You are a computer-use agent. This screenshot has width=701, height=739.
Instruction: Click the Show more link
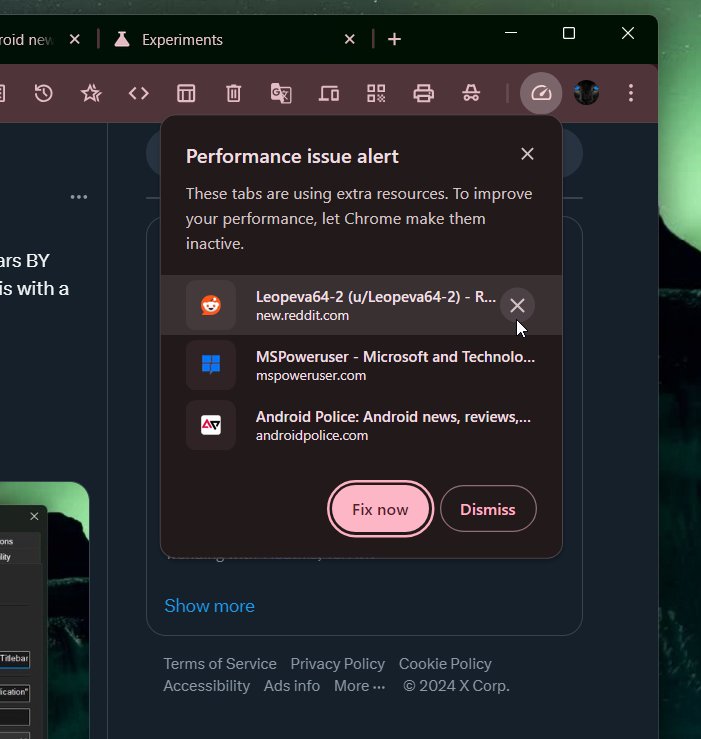point(209,605)
